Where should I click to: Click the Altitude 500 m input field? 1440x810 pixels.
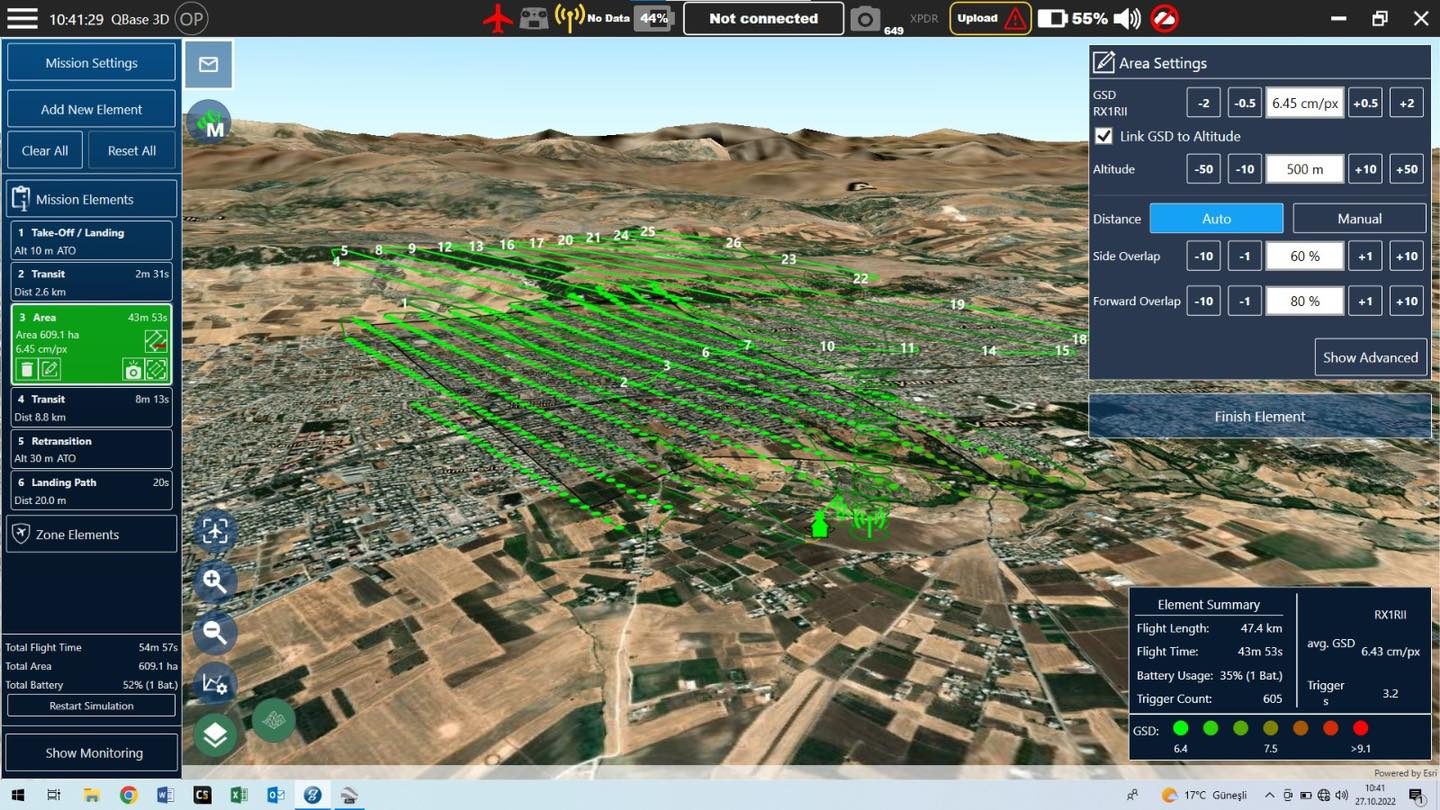(1304, 169)
